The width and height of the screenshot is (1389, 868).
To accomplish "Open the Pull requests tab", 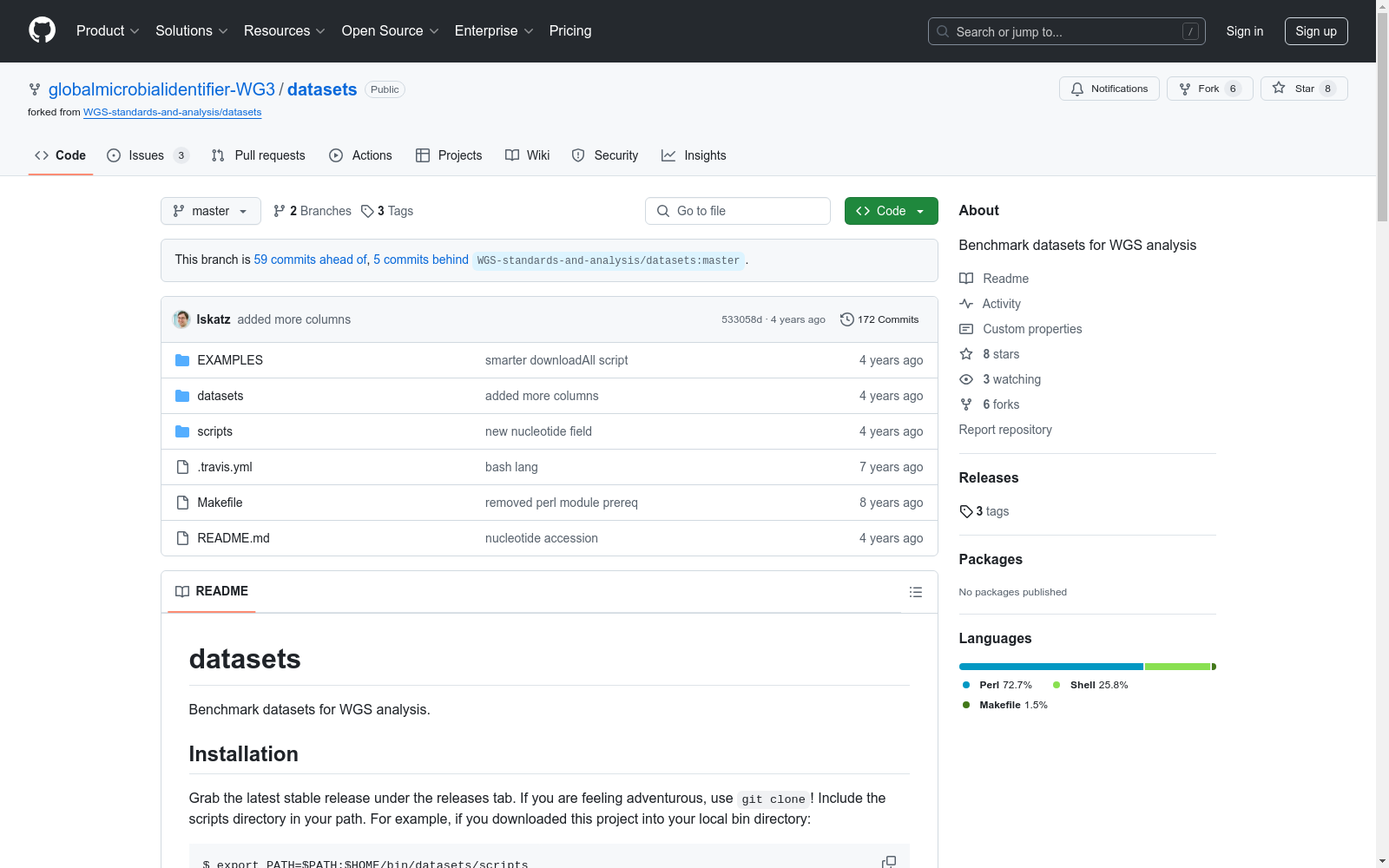I will click(x=259, y=155).
